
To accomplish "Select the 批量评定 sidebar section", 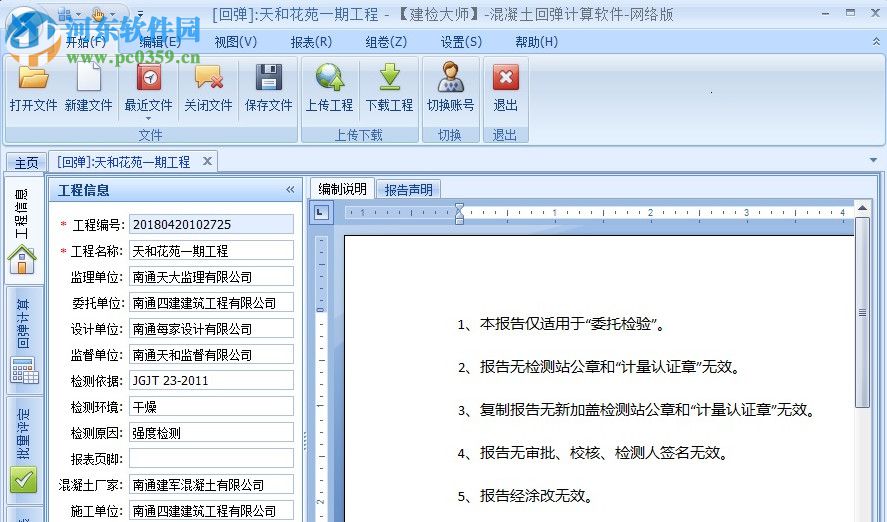I will pyautogui.click(x=24, y=450).
